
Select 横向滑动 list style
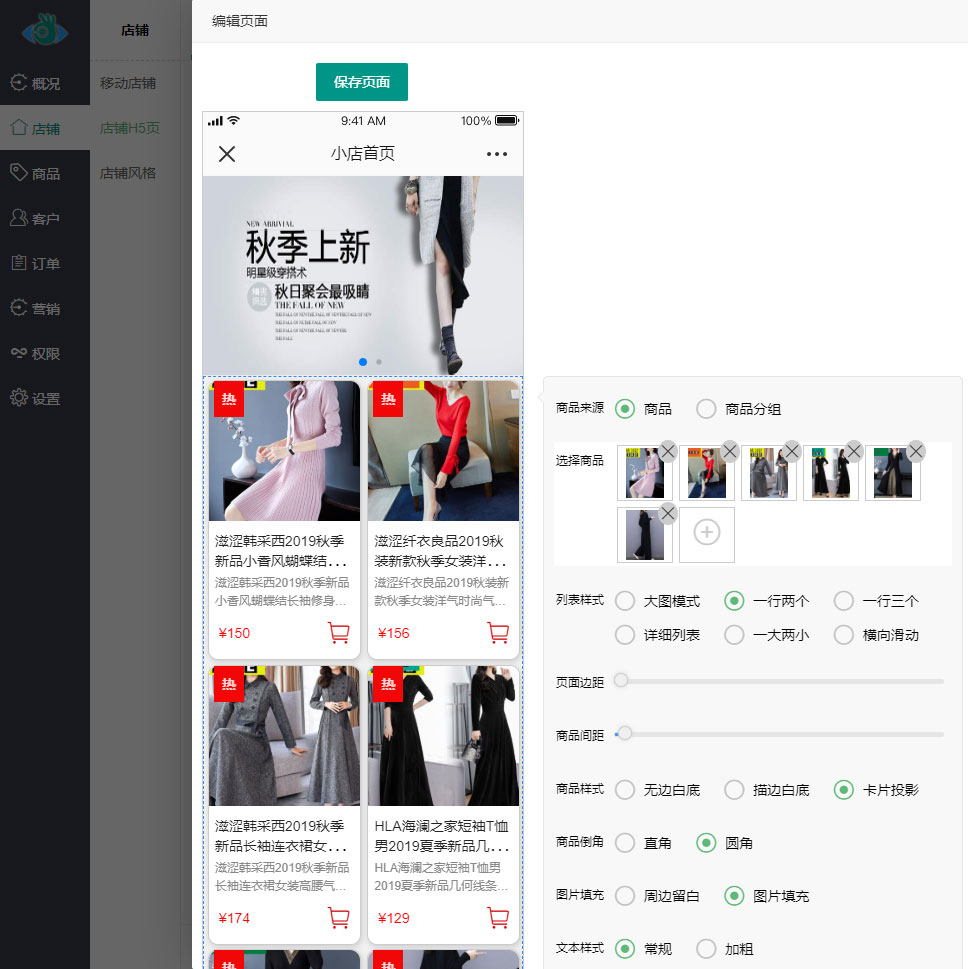[844, 635]
